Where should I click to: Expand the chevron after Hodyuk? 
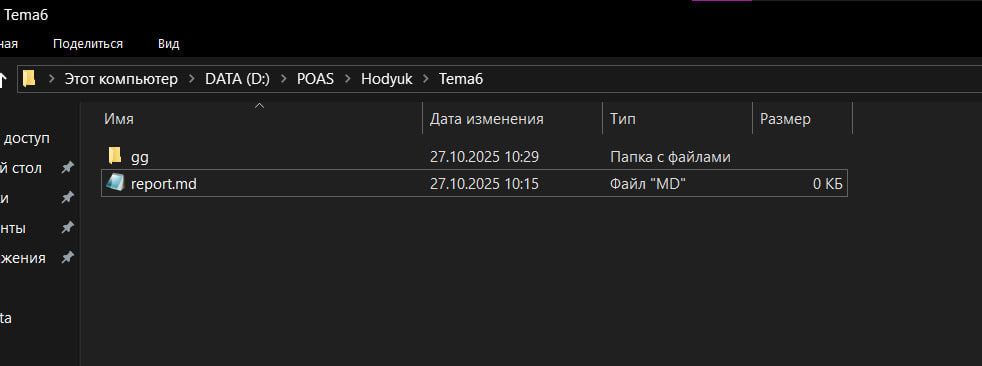click(426, 79)
